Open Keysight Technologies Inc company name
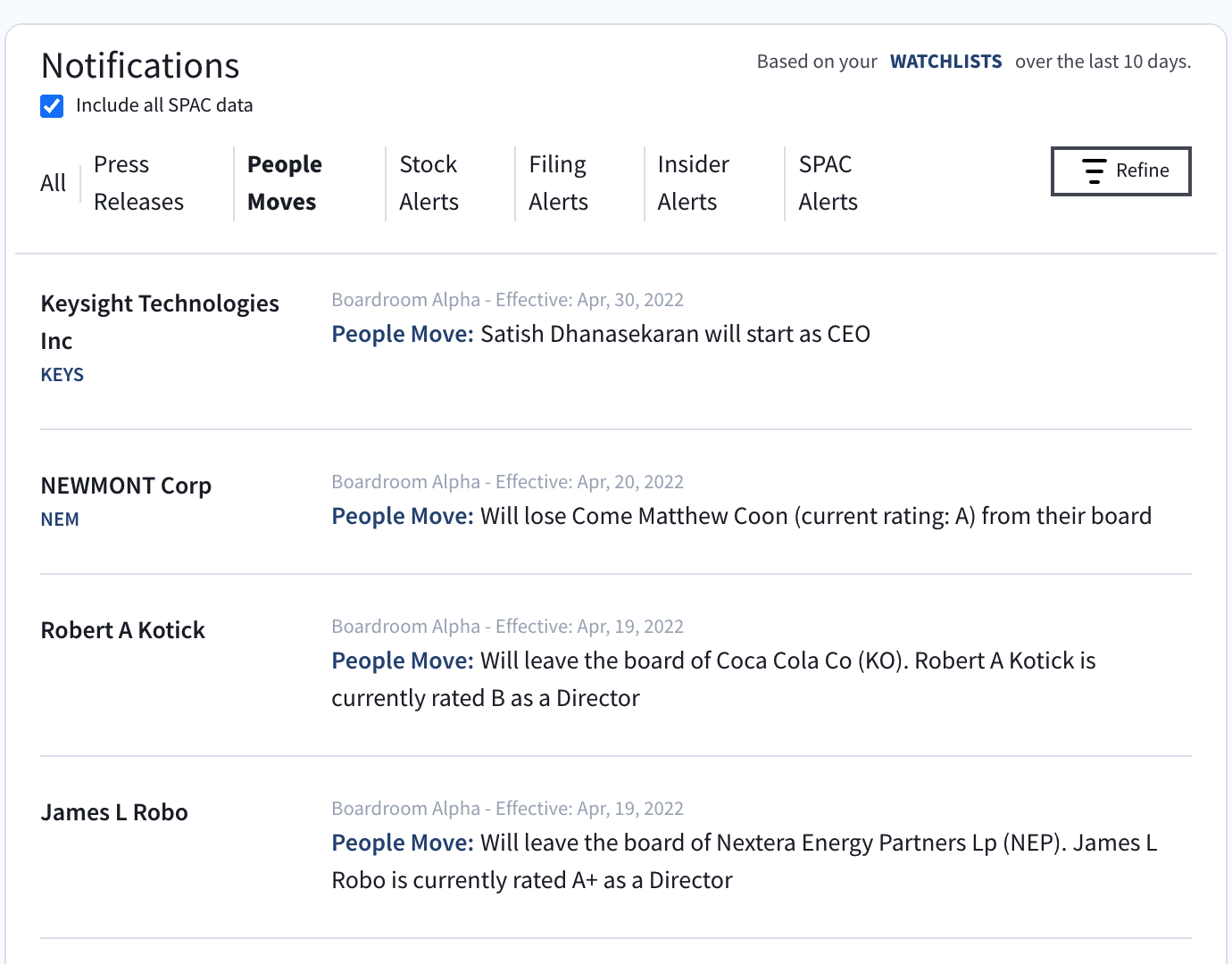Screen dimensions: 1232x964 click(x=160, y=321)
